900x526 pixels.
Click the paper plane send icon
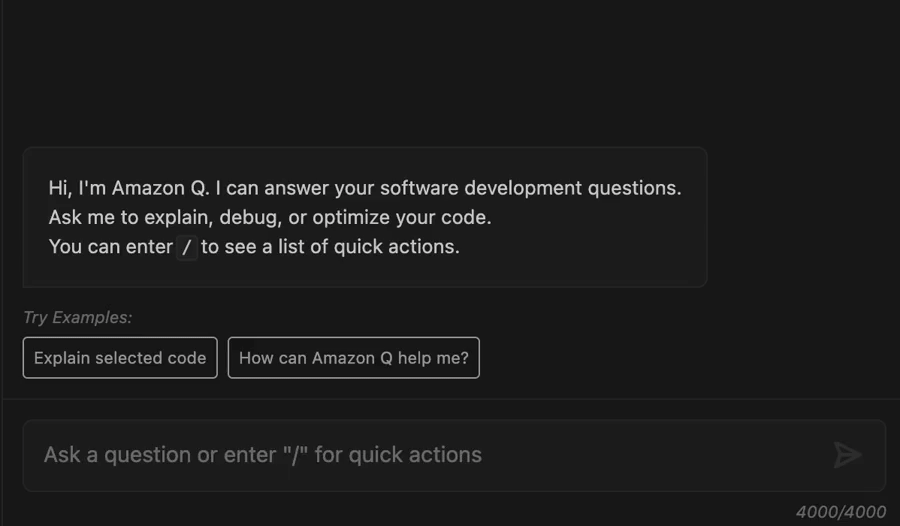coord(847,455)
